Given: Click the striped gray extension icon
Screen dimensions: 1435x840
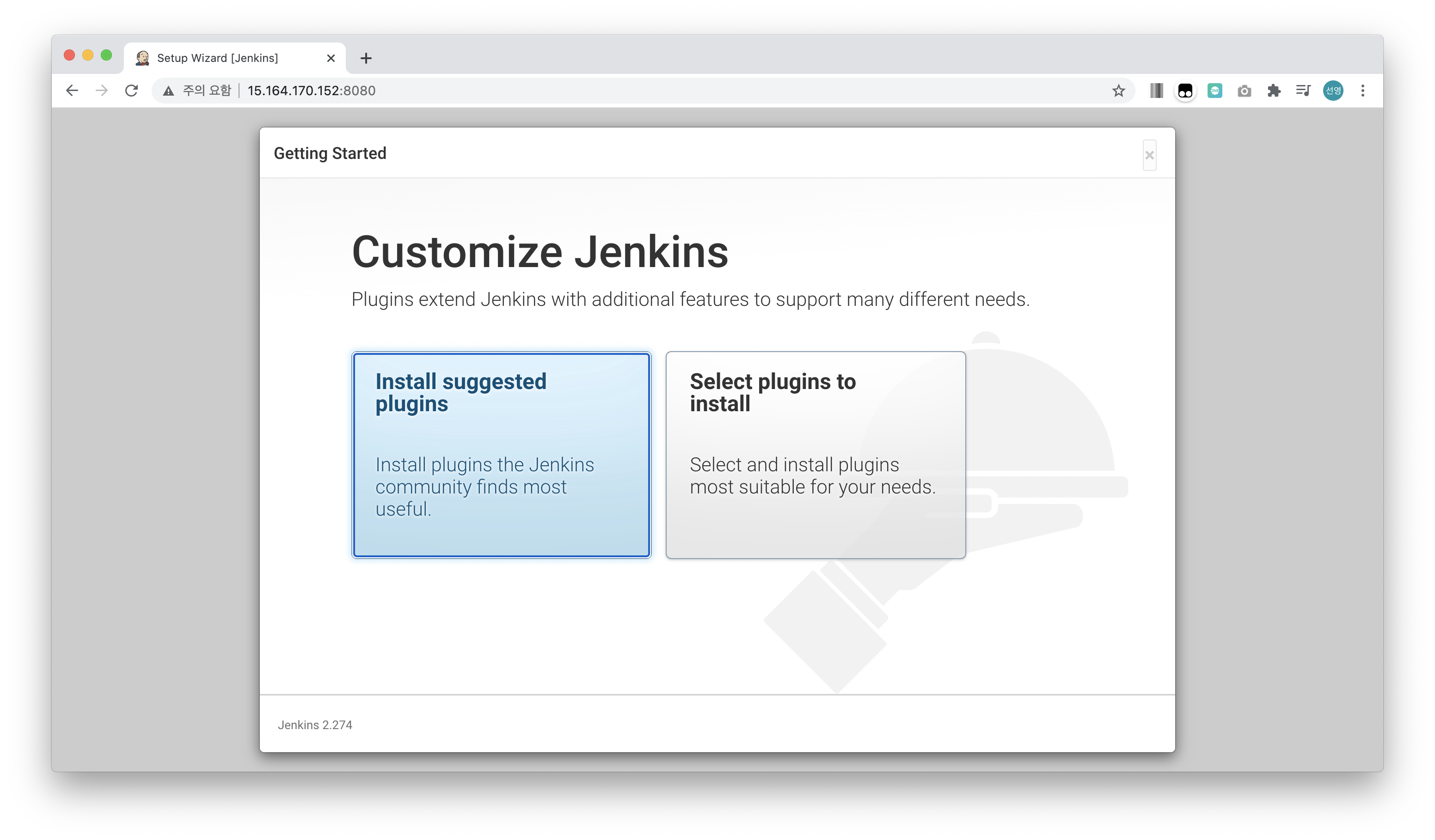Looking at the screenshot, I should click(x=1156, y=91).
